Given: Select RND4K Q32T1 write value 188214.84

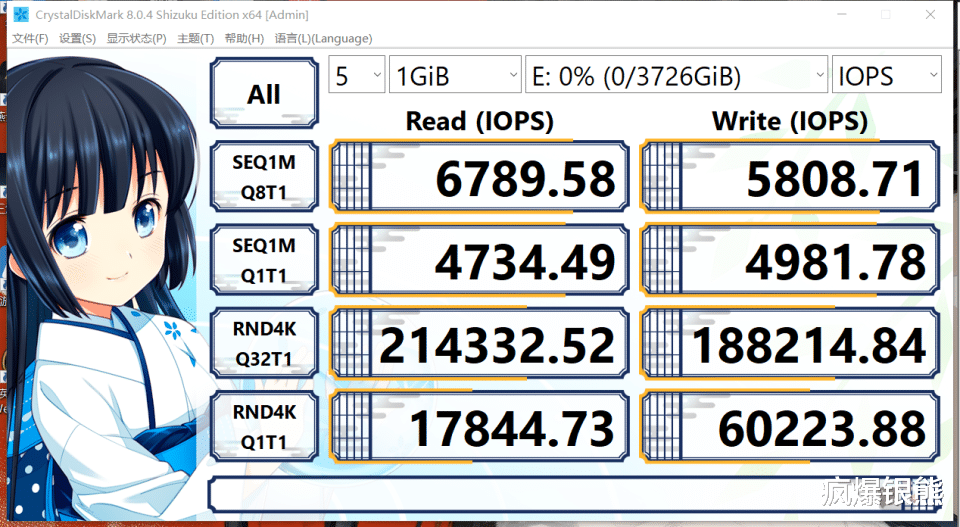Looking at the screenshot, I should point(790,343).
